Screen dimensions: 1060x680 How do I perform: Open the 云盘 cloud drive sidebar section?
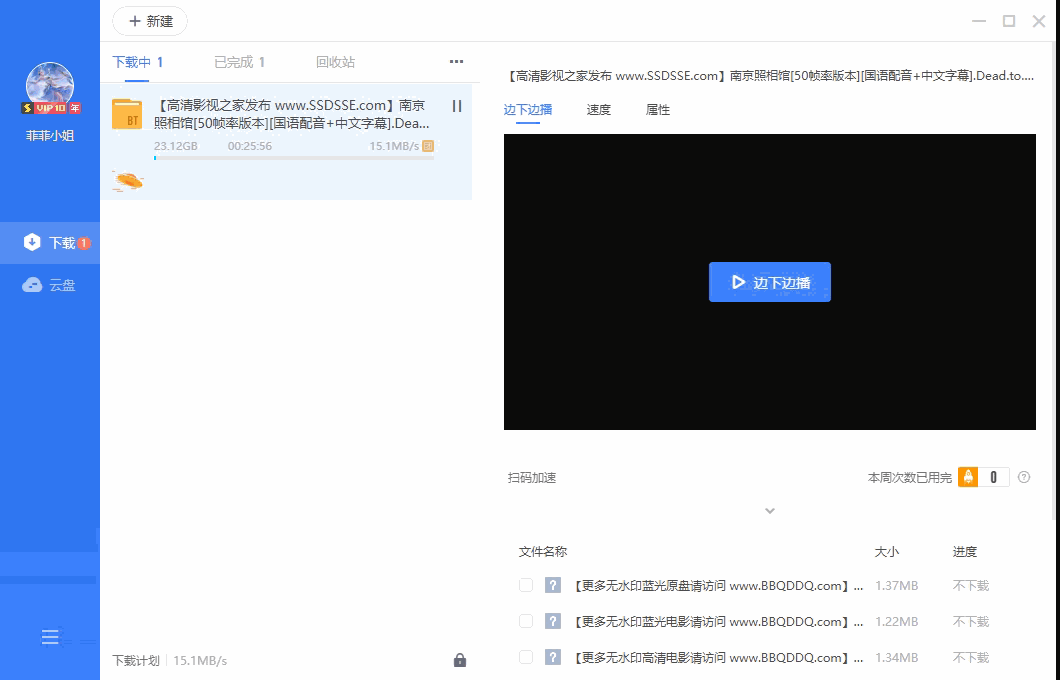pos(50,284)
